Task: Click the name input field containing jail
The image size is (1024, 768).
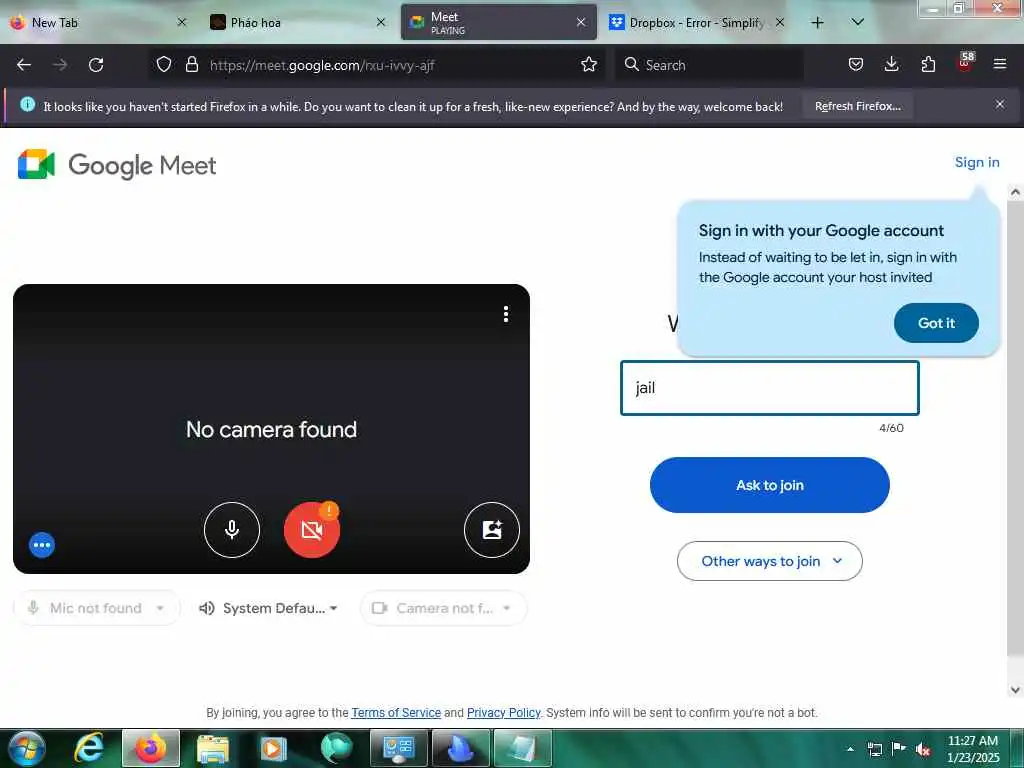Action: pos(769,388)
